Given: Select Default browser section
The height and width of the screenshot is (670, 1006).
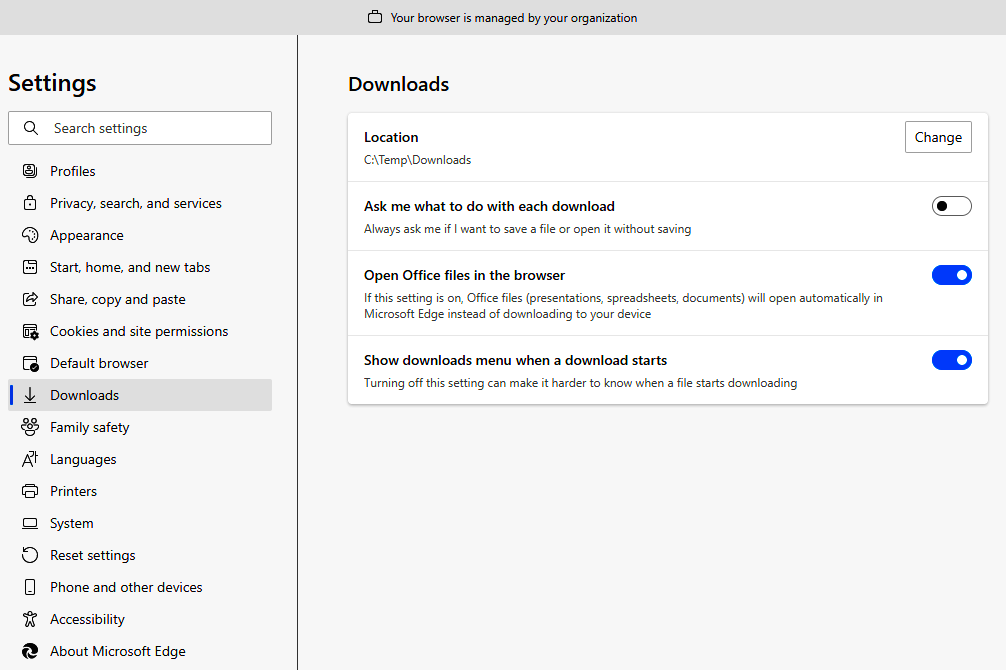Looking at the screenshot, I should (140, 363).
